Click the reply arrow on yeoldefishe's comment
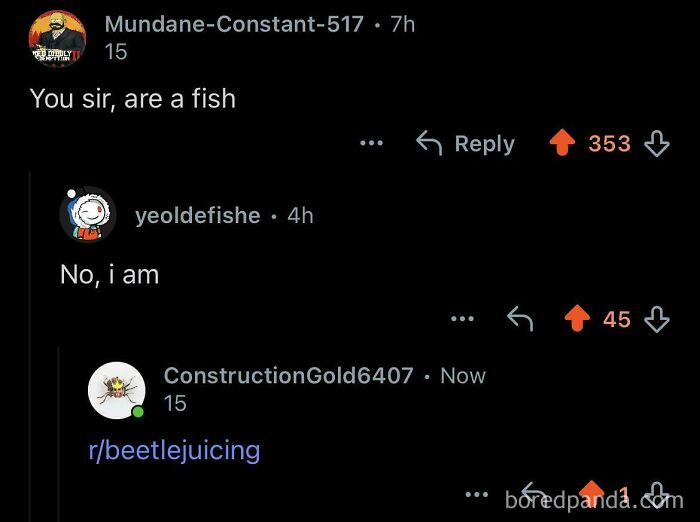 pyautogui.click(x=520, y=319)
